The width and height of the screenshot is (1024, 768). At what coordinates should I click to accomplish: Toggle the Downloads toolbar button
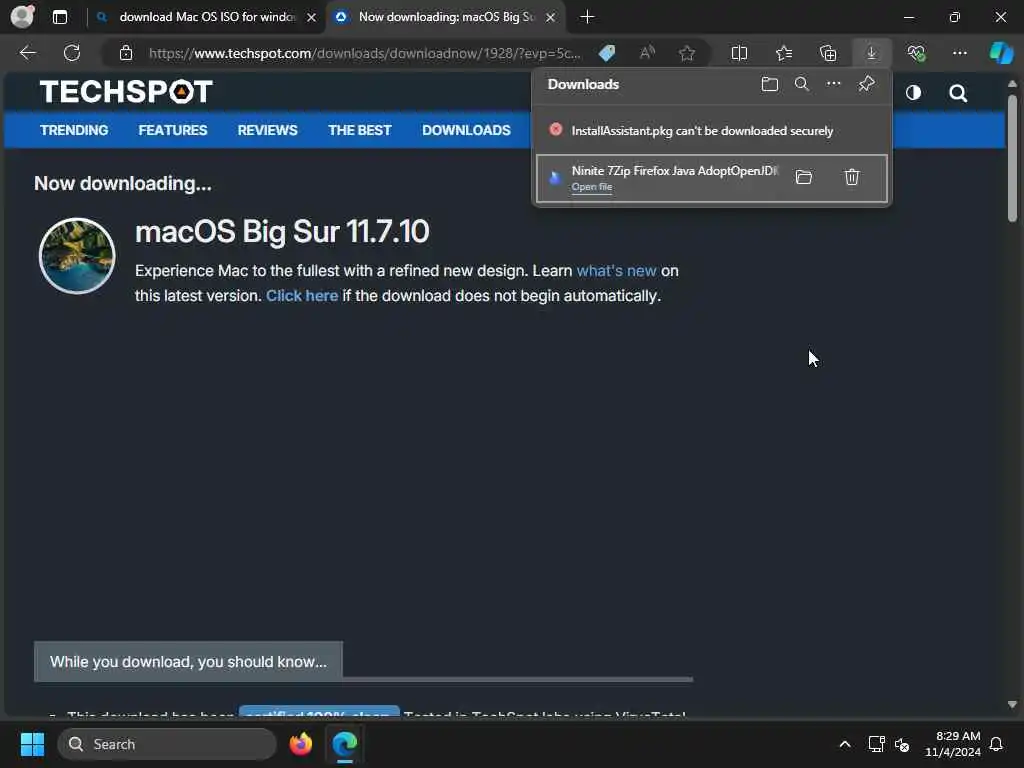[x=872, y=53]
